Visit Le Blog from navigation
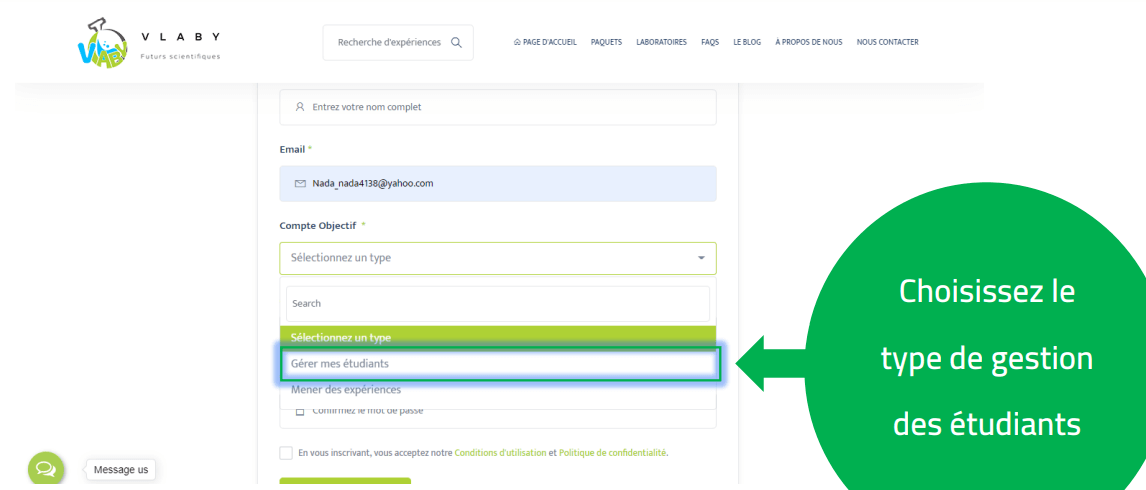1146x490 pixels. click(x=747, y=42)
